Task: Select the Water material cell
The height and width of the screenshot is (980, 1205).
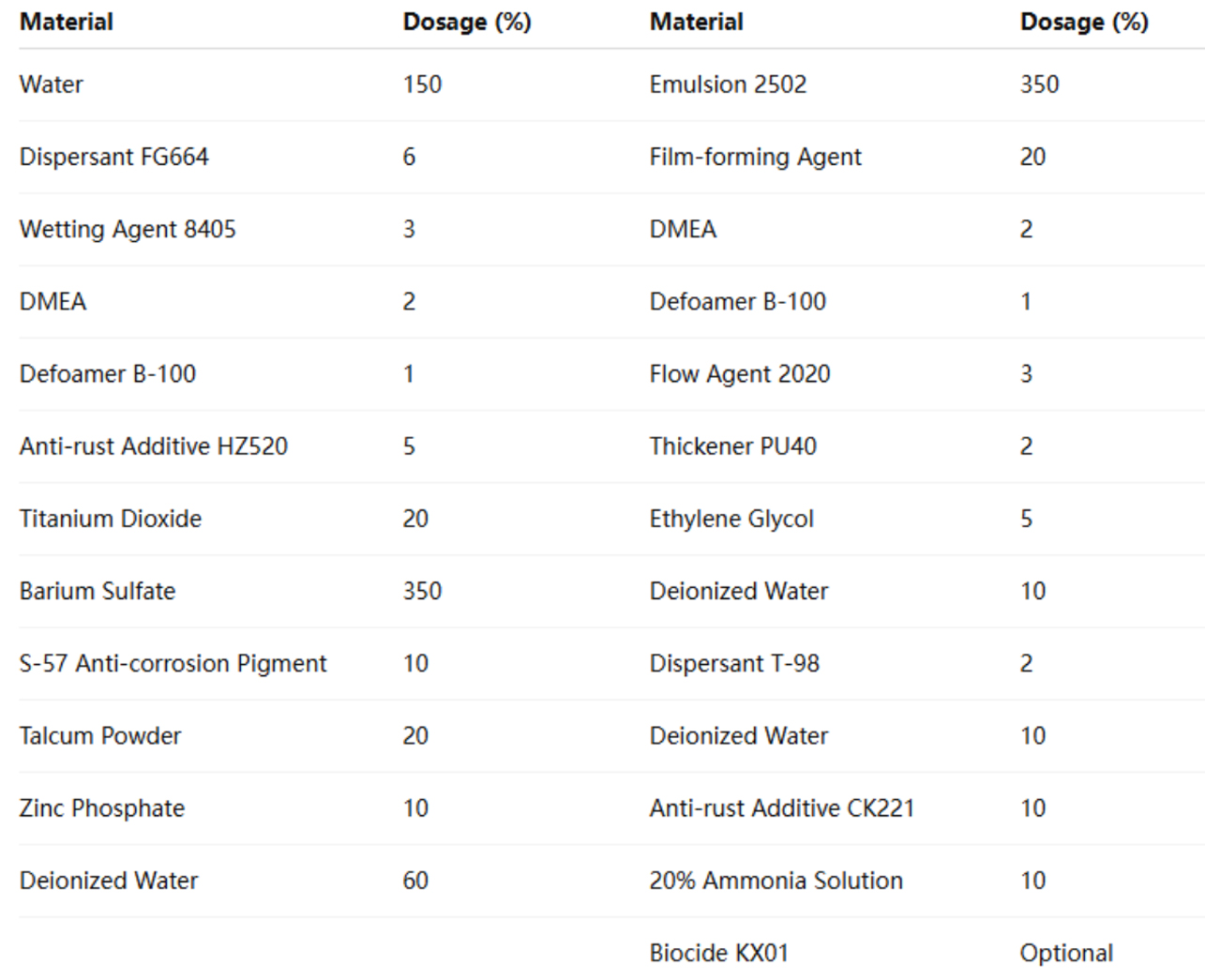Action: (x=52, y=84)
